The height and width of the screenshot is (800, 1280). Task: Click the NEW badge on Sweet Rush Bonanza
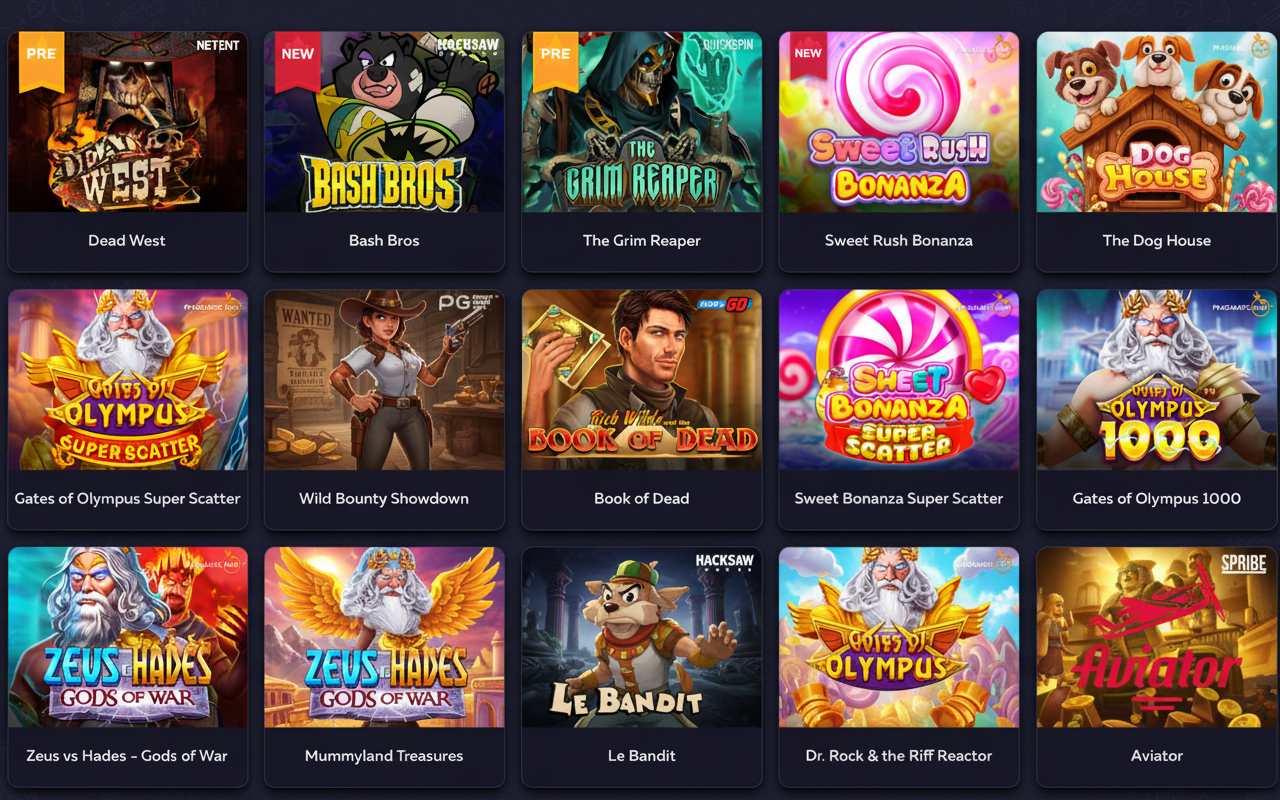click(x=808, y=55)
